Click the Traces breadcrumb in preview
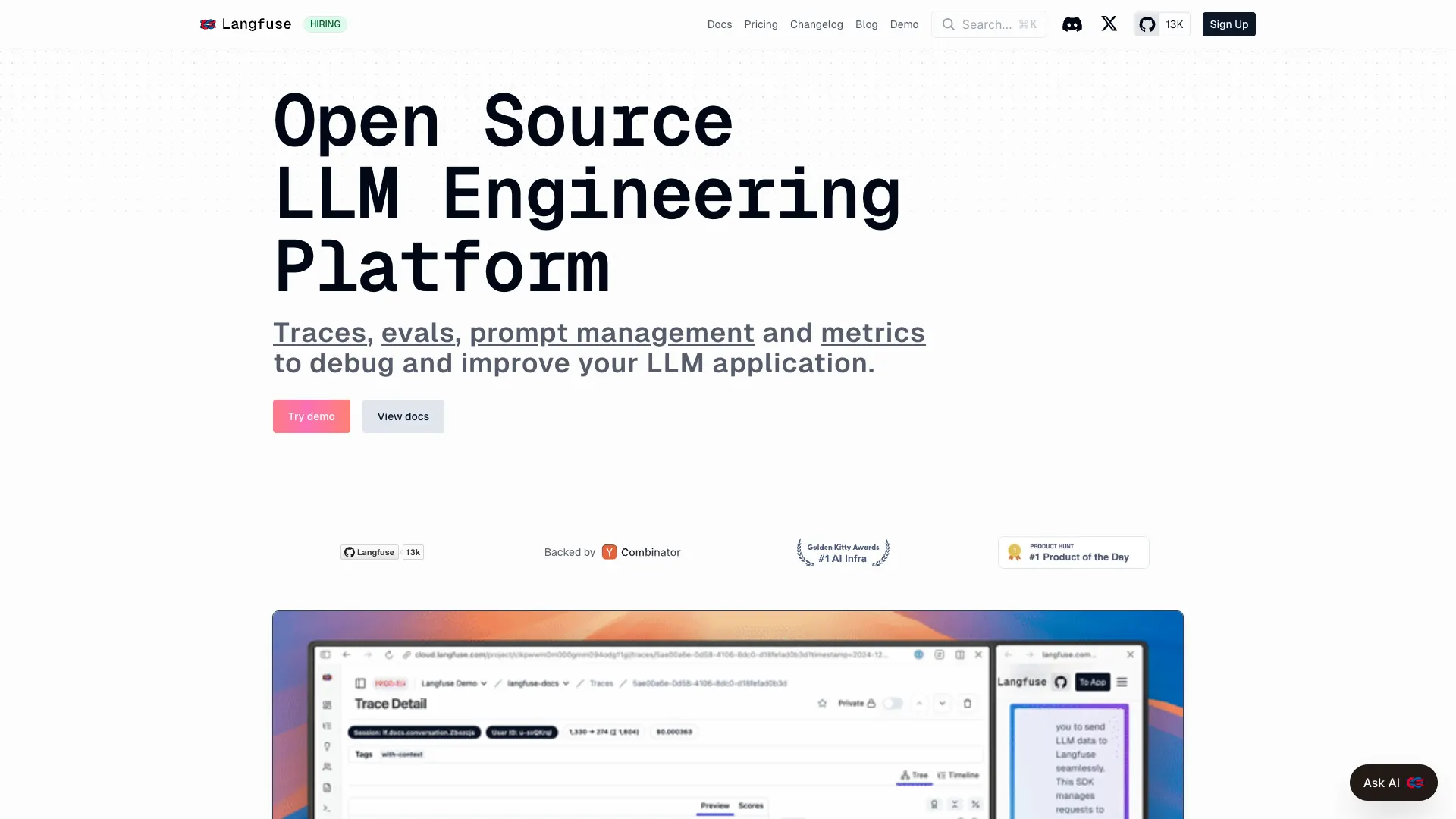Viewport: 1456px width, 819px height. click(x=601, y=683)
